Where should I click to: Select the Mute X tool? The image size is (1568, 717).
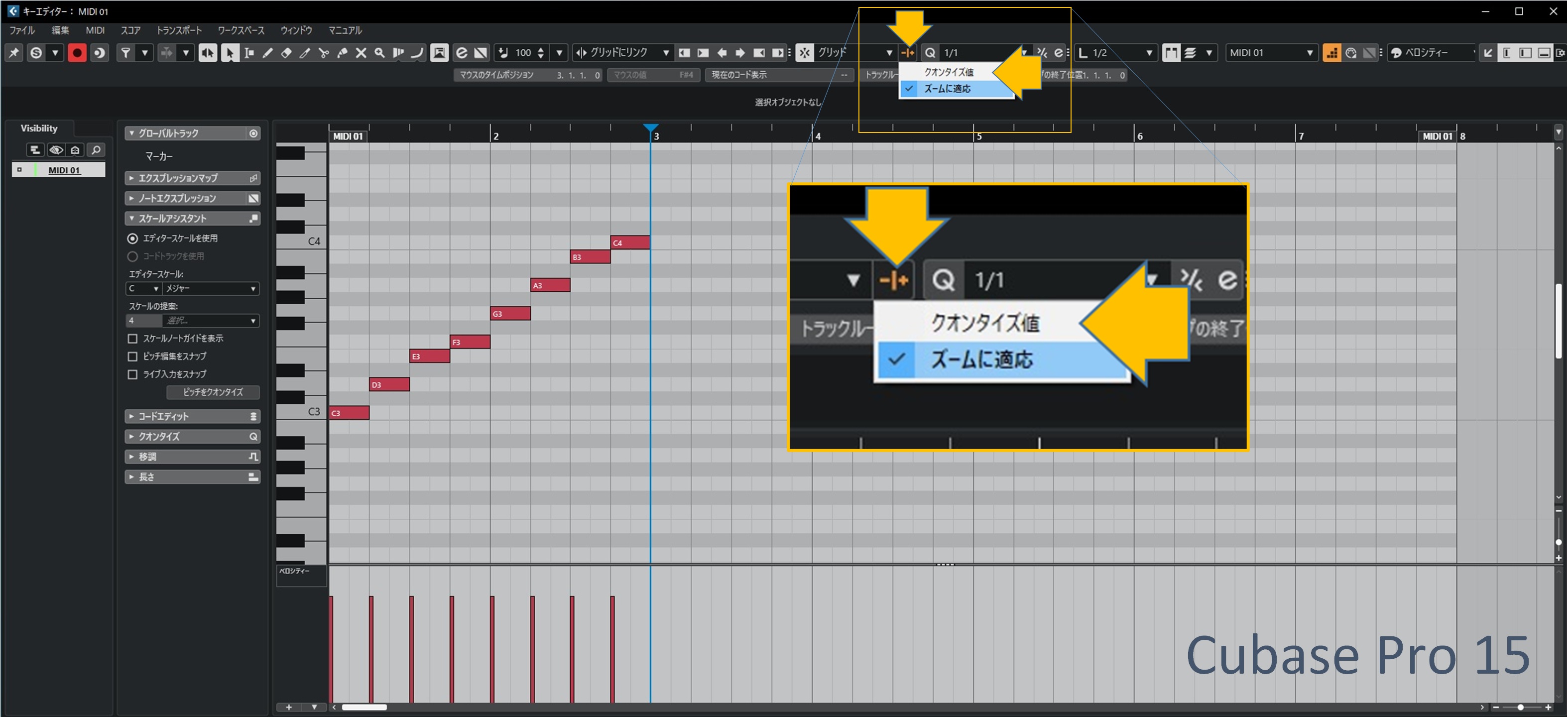coord(361,53)
